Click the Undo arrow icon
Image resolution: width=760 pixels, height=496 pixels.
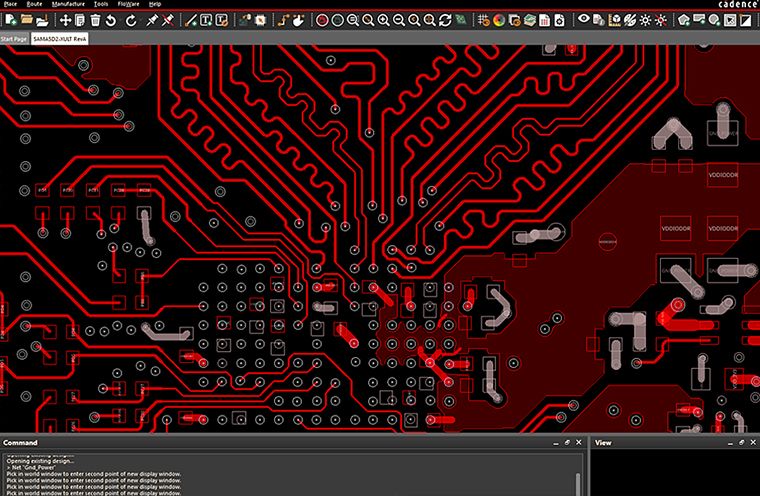109,19
